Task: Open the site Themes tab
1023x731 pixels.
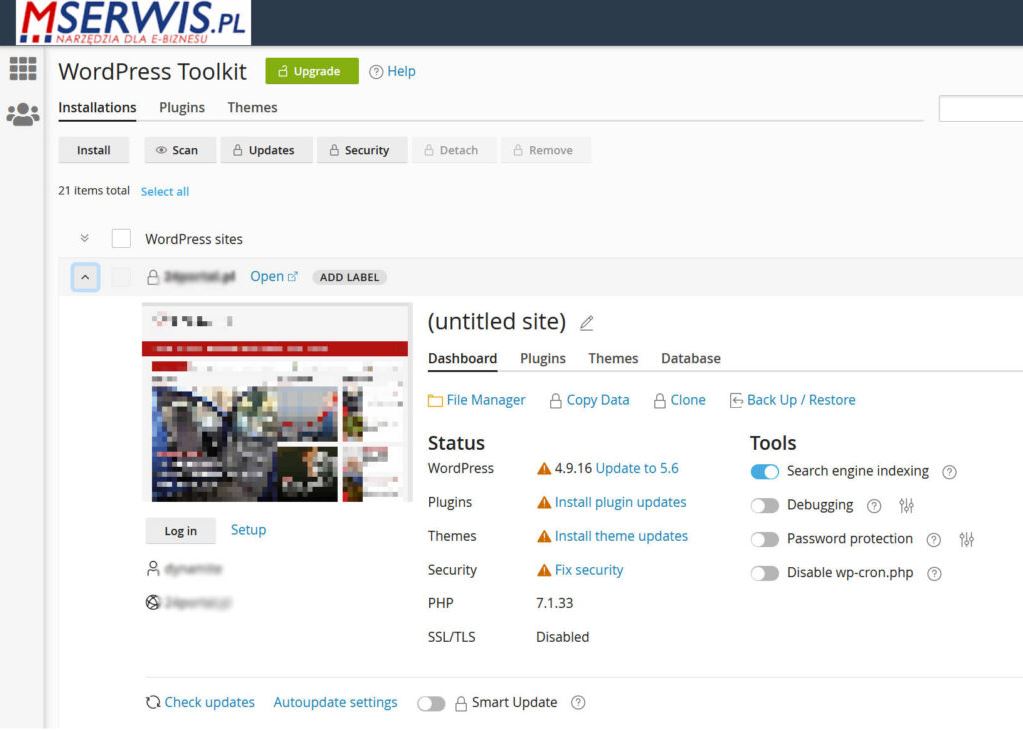Action: coord(613,359)
